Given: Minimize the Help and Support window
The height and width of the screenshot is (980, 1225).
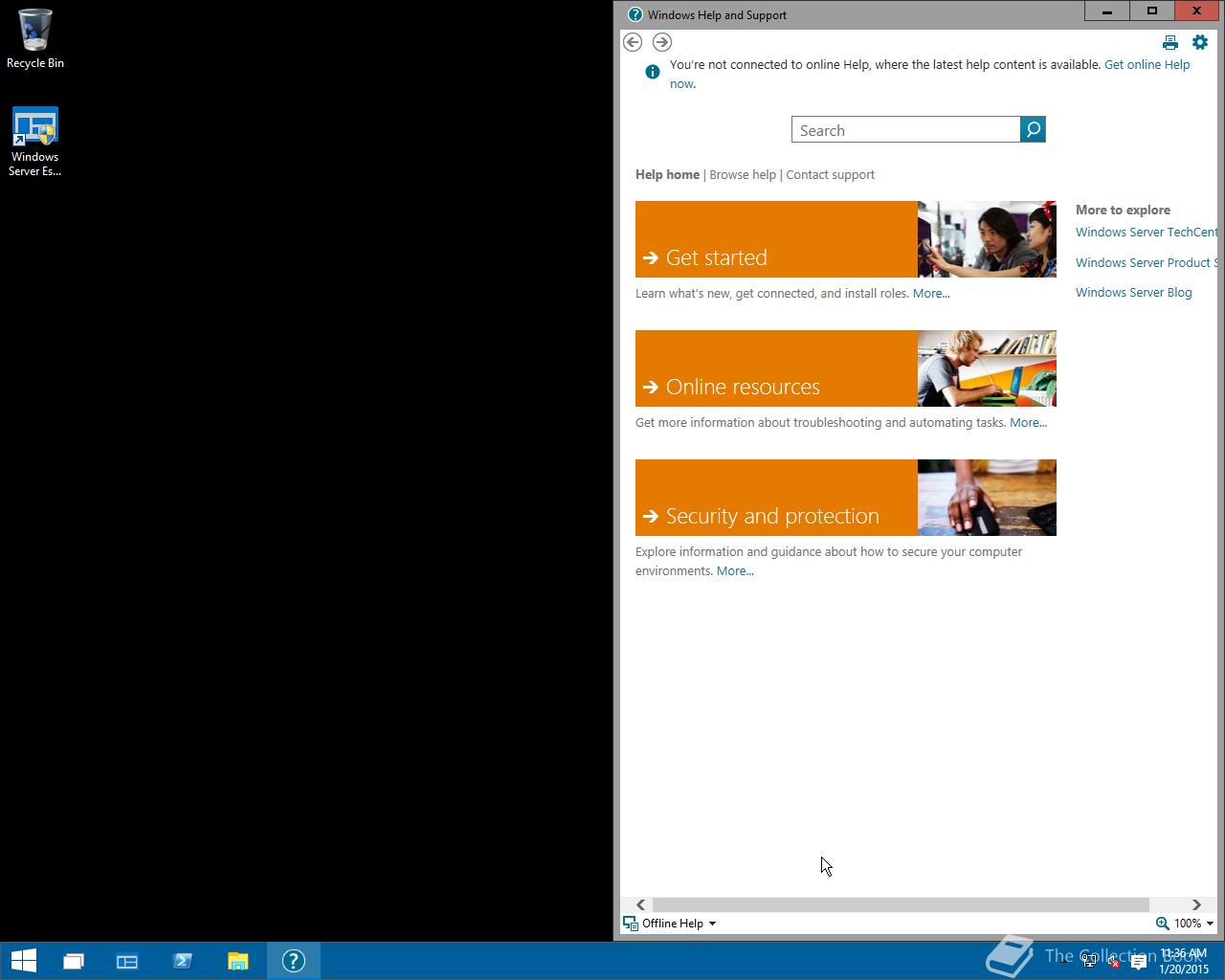Looking at the screenshot, I should pyautogui.click(x=1107, y=11).
